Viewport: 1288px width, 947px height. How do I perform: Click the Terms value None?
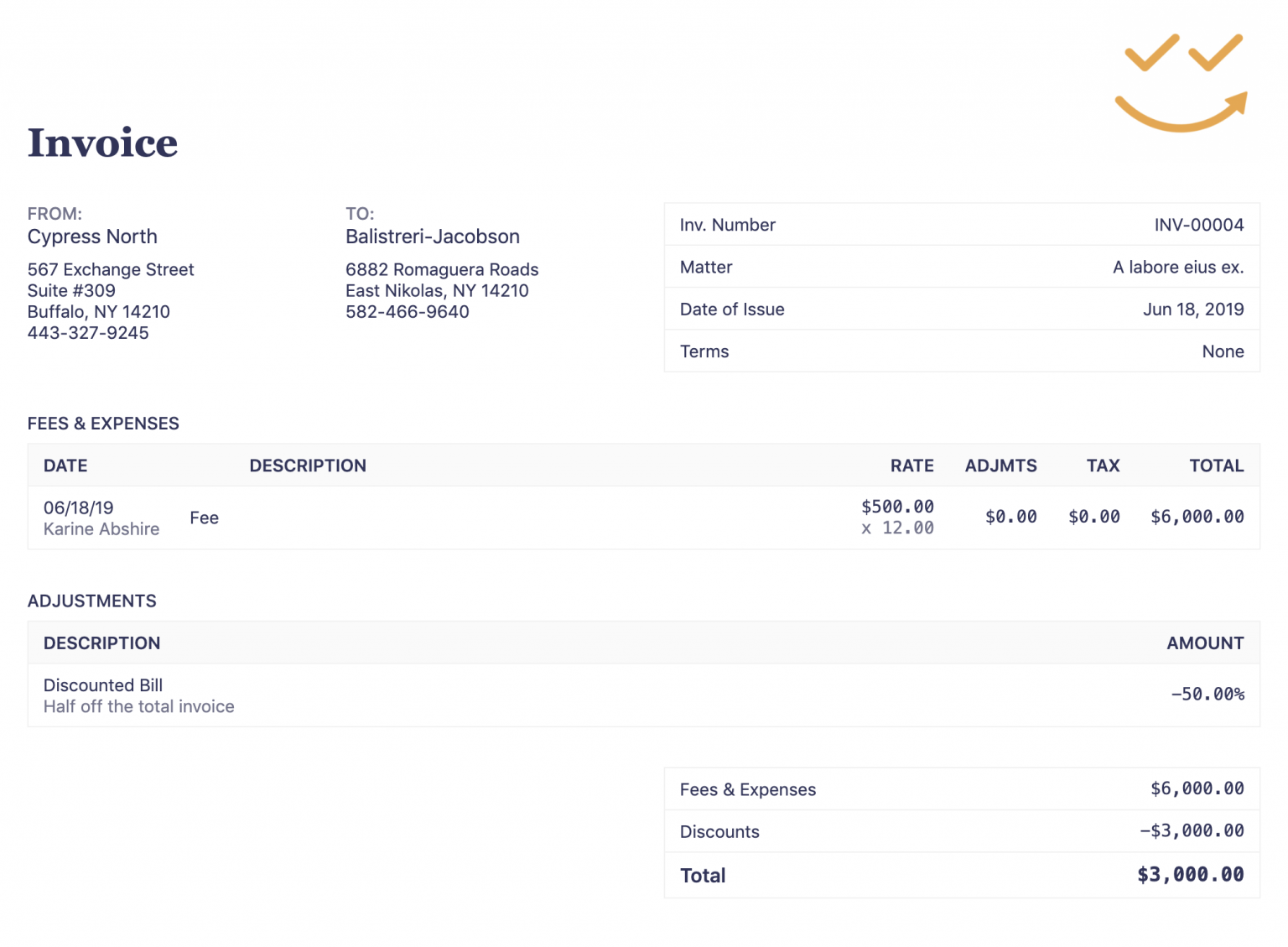coord(1223,351)
